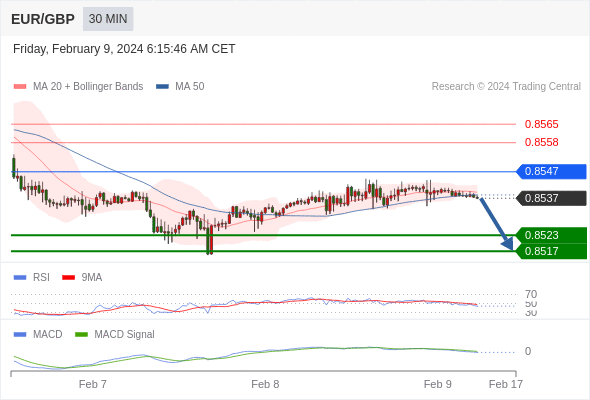Click the MACD zero level label

coord(528,351)
